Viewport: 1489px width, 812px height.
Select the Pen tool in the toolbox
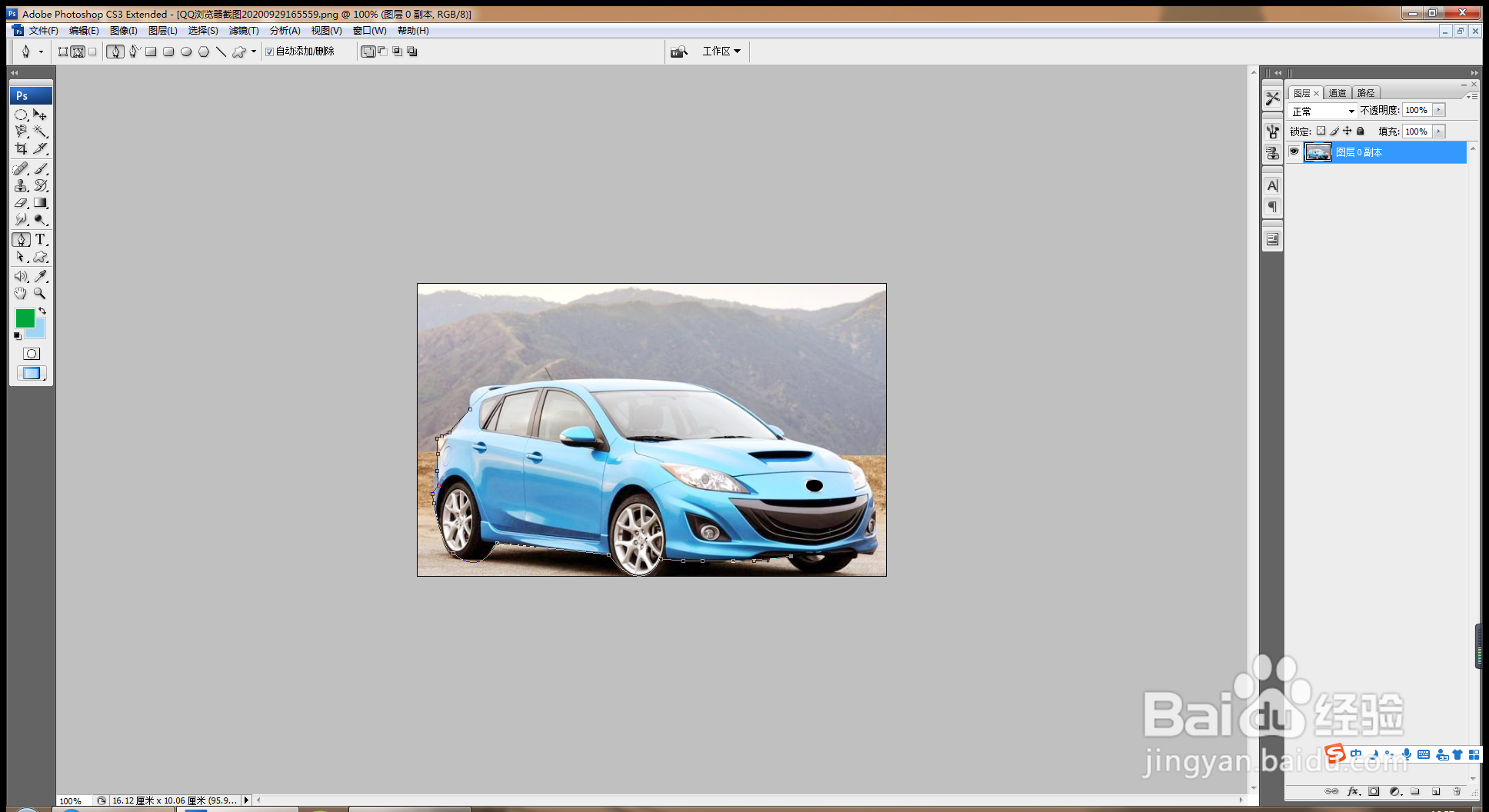tap(21, 240)
